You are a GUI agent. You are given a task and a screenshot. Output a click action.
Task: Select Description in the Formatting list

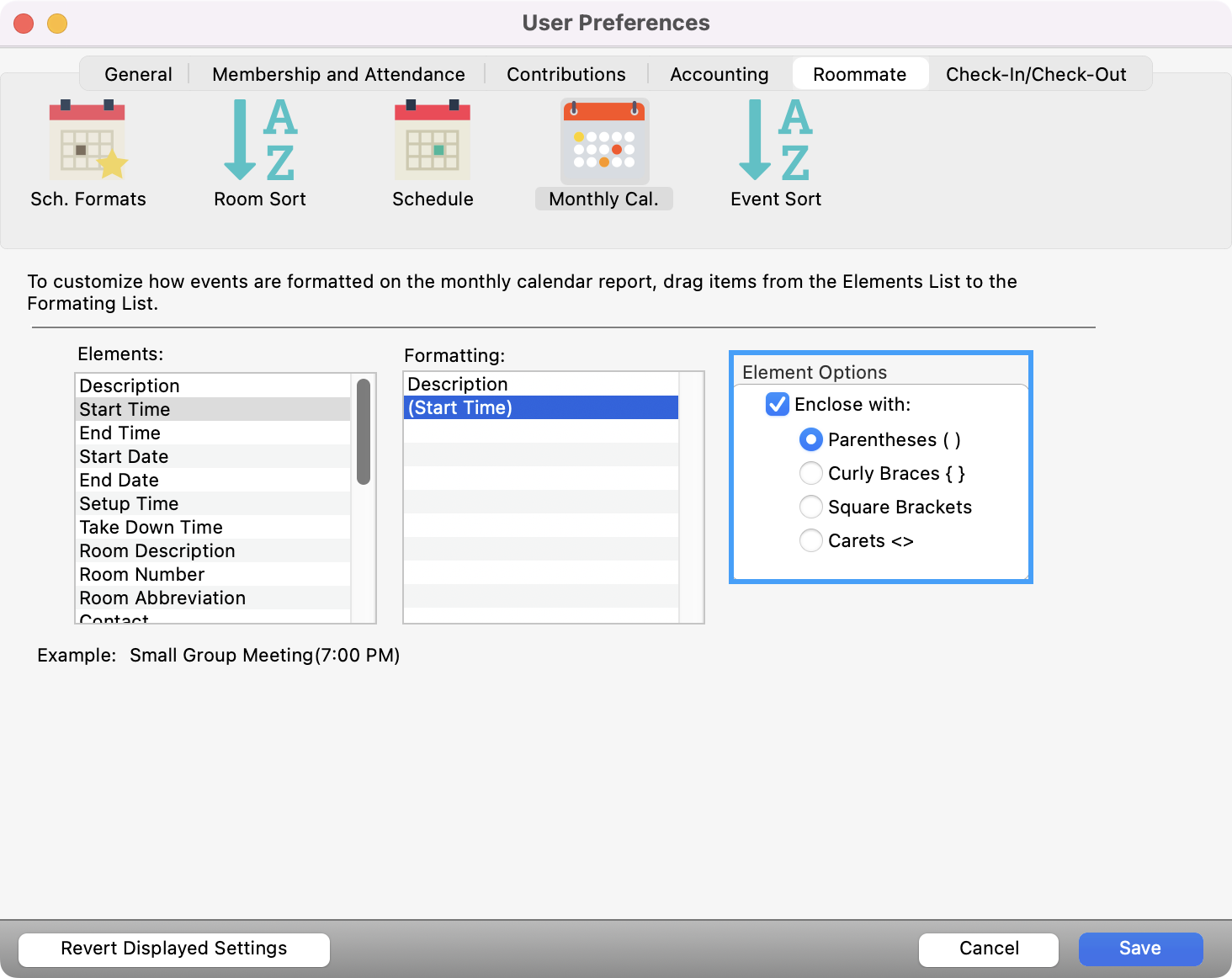coord(458,384)
